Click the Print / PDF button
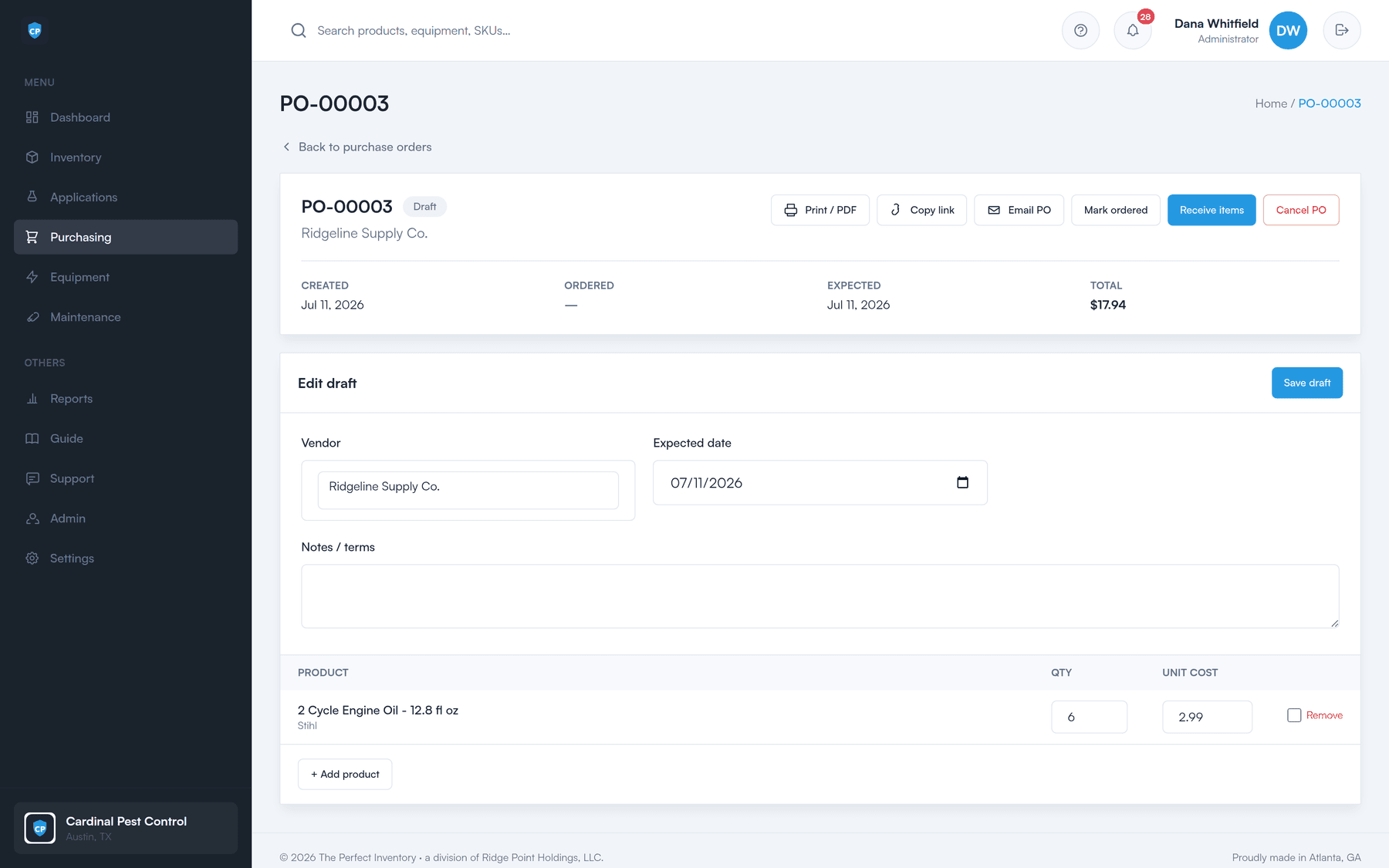This screenshot has height=868, width=1389. coord(820,210)
